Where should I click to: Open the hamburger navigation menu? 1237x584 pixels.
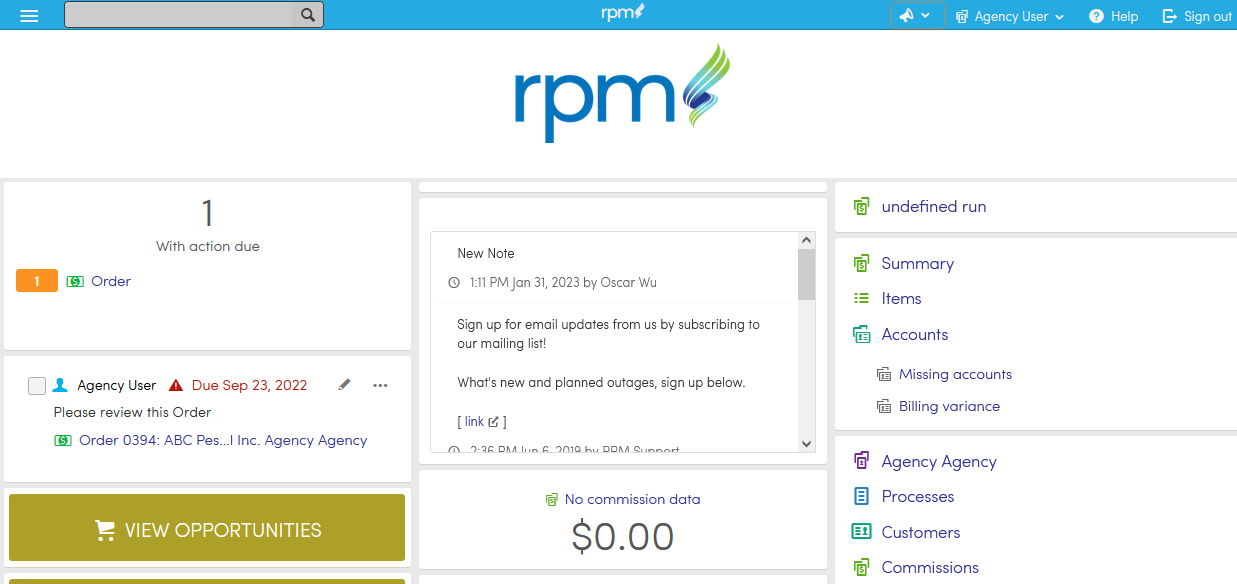pyautogui.click(x=29, y=16)
